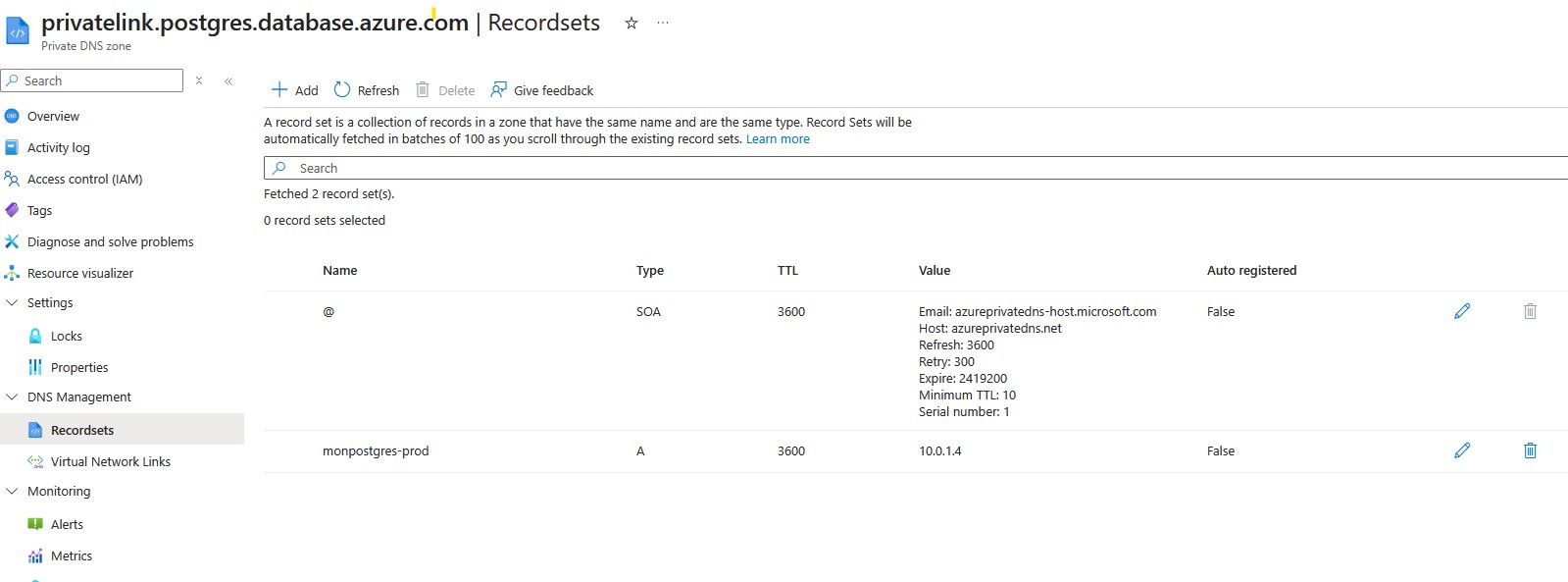Open Metrics page

click(x=72, y=556)
